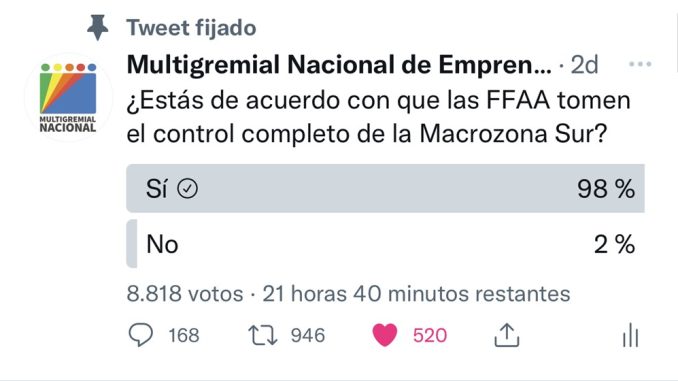Click the 98 % result bar

click(385, 189)
